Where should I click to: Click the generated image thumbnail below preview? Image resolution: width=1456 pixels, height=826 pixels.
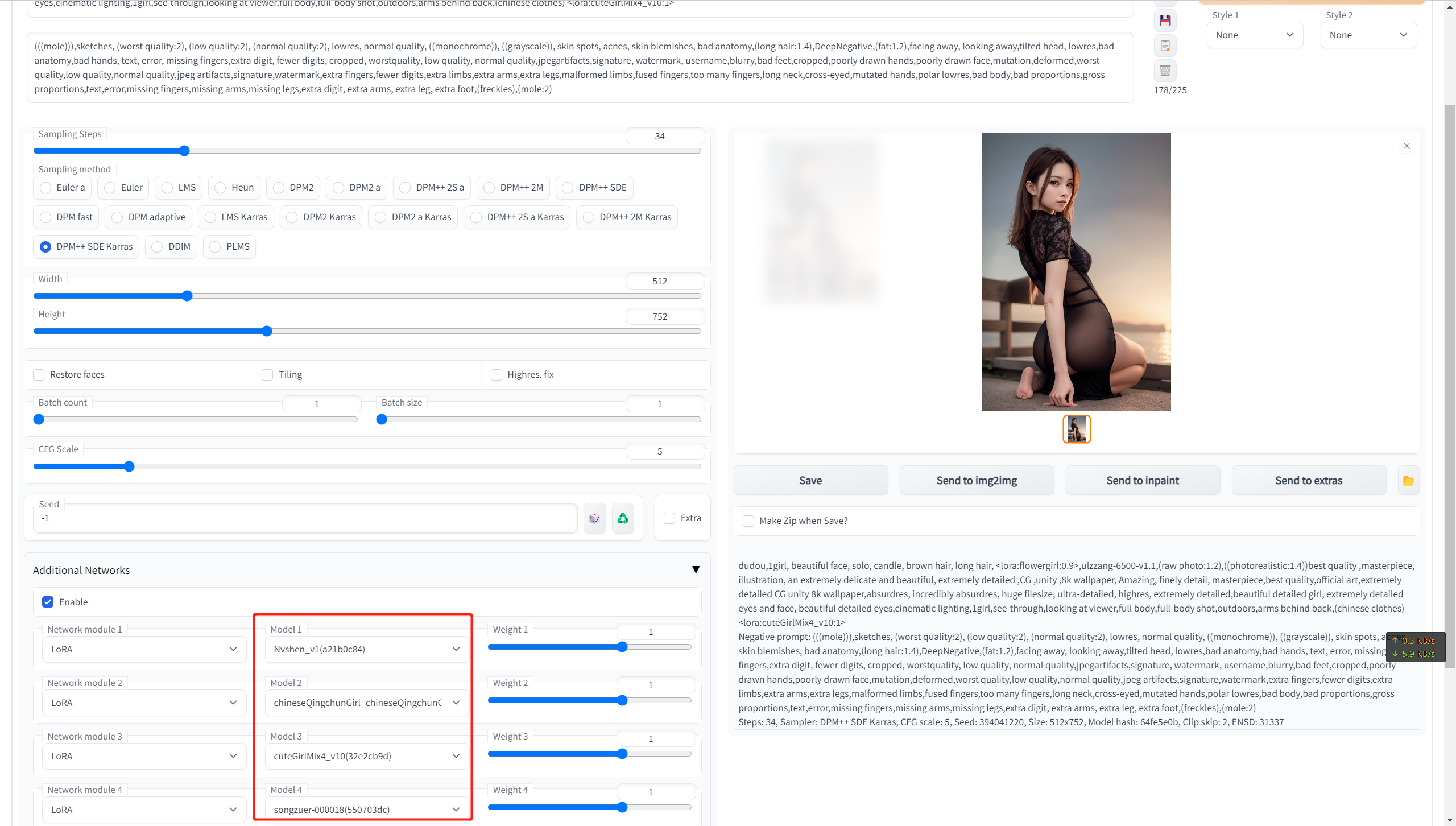point(1076,429)
